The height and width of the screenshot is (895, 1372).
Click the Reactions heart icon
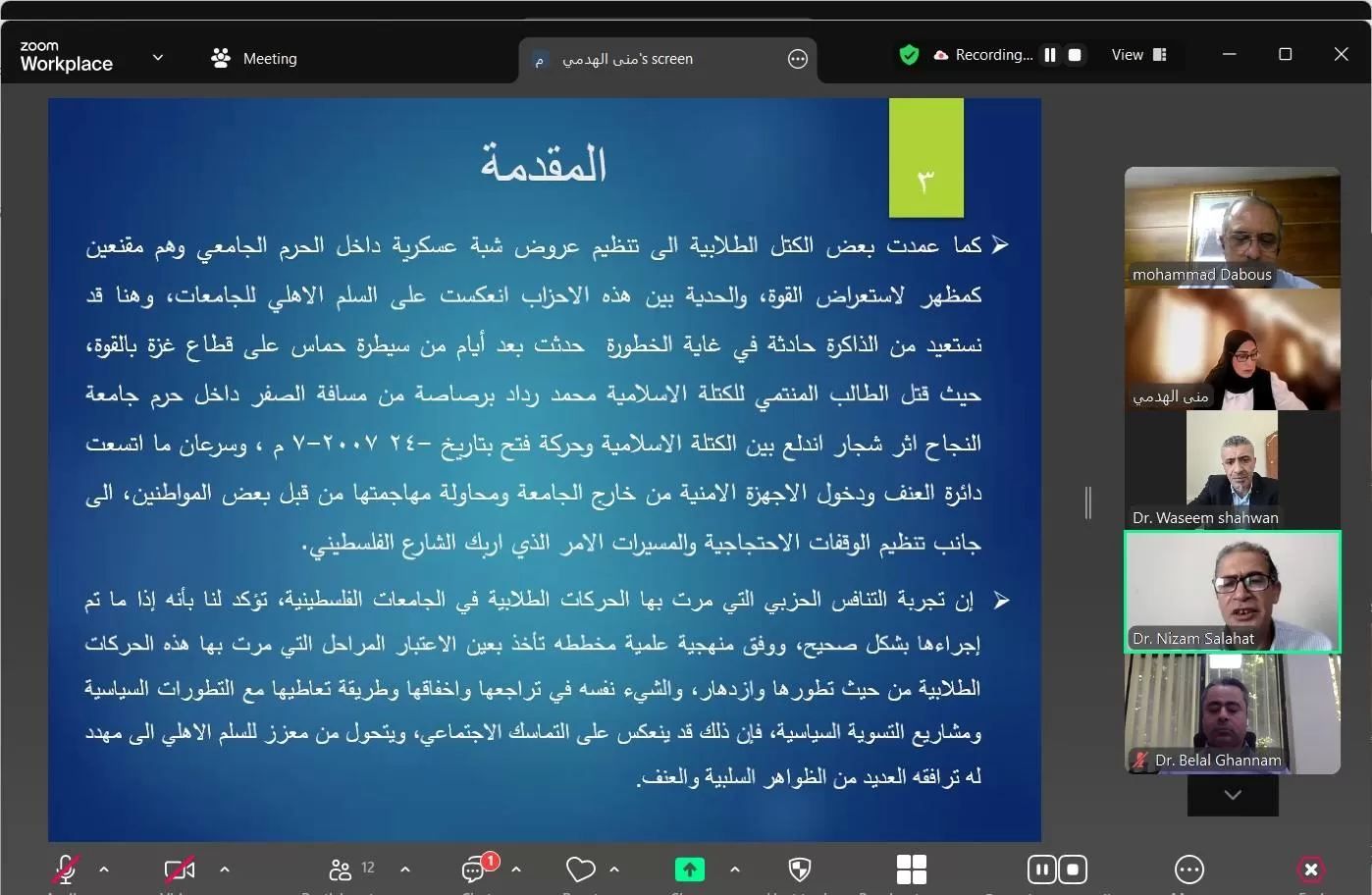point(580,869)
